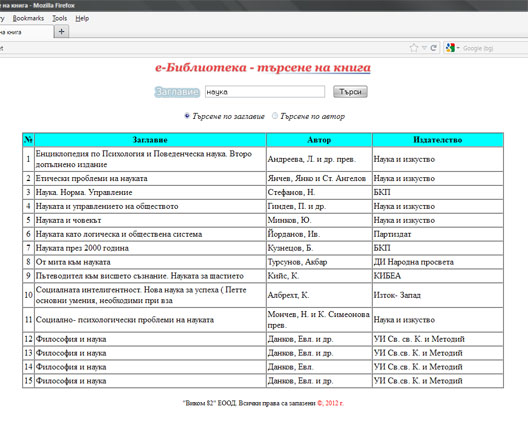Click the Автор column header
This screenshot has height=438, width=528.
tap(319, 140)
